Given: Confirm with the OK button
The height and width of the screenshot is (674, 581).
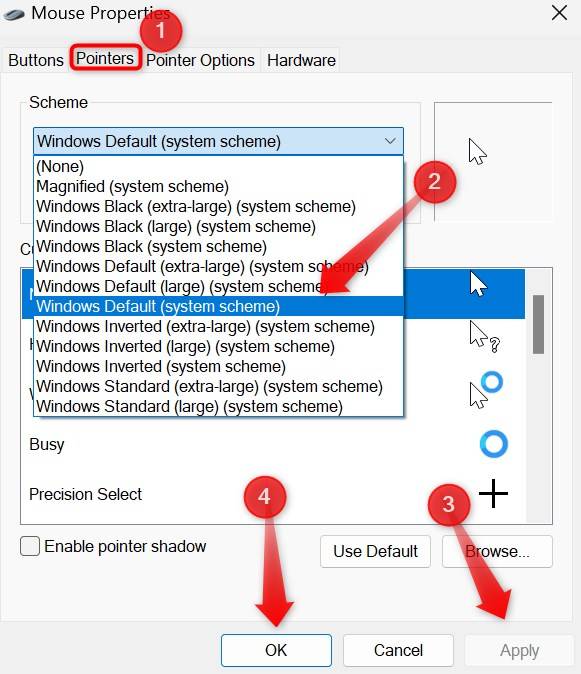Looking at the screenshot, I should (x=276, y=650).
